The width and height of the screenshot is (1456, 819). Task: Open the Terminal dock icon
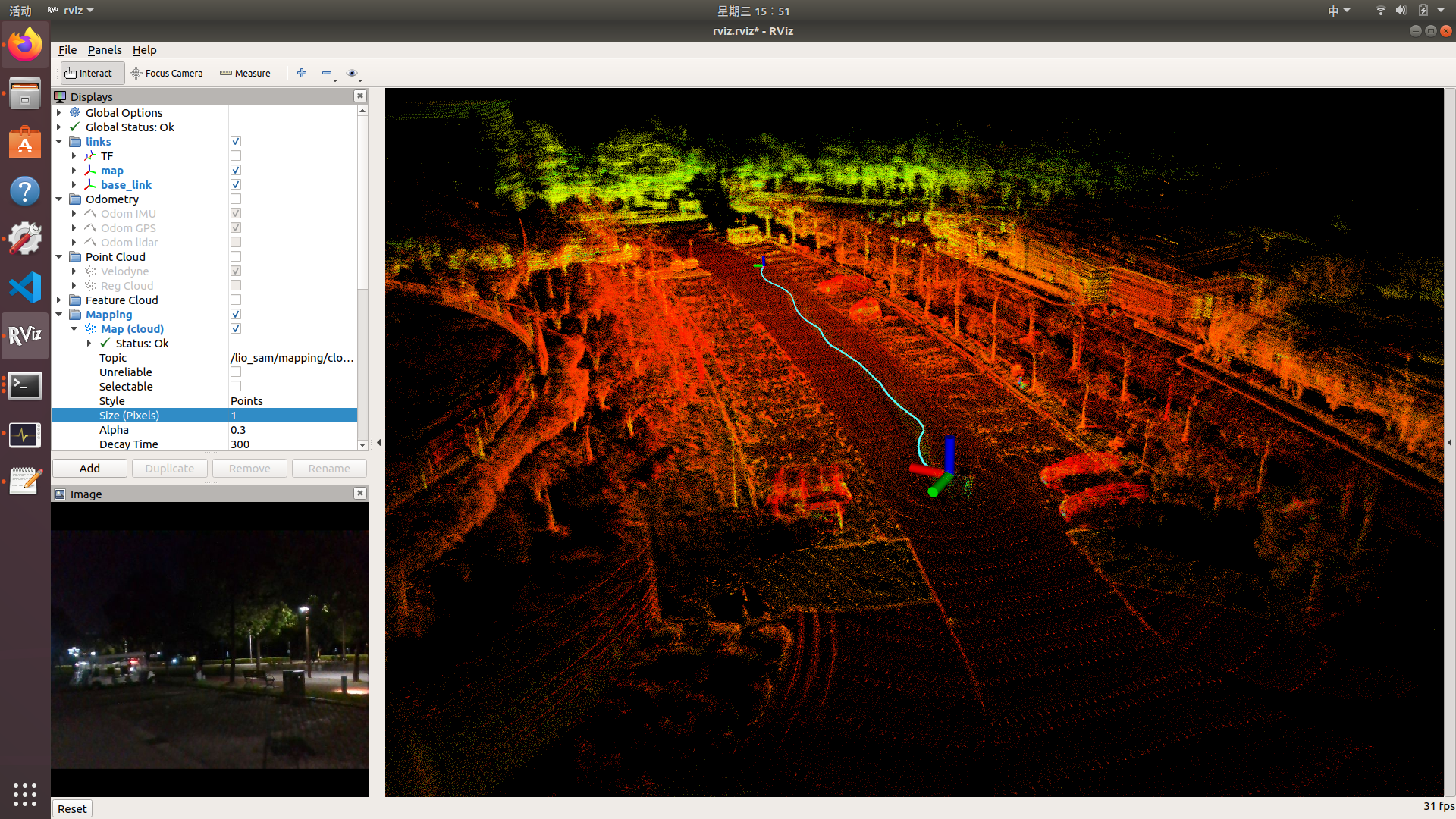click(25, 385)
